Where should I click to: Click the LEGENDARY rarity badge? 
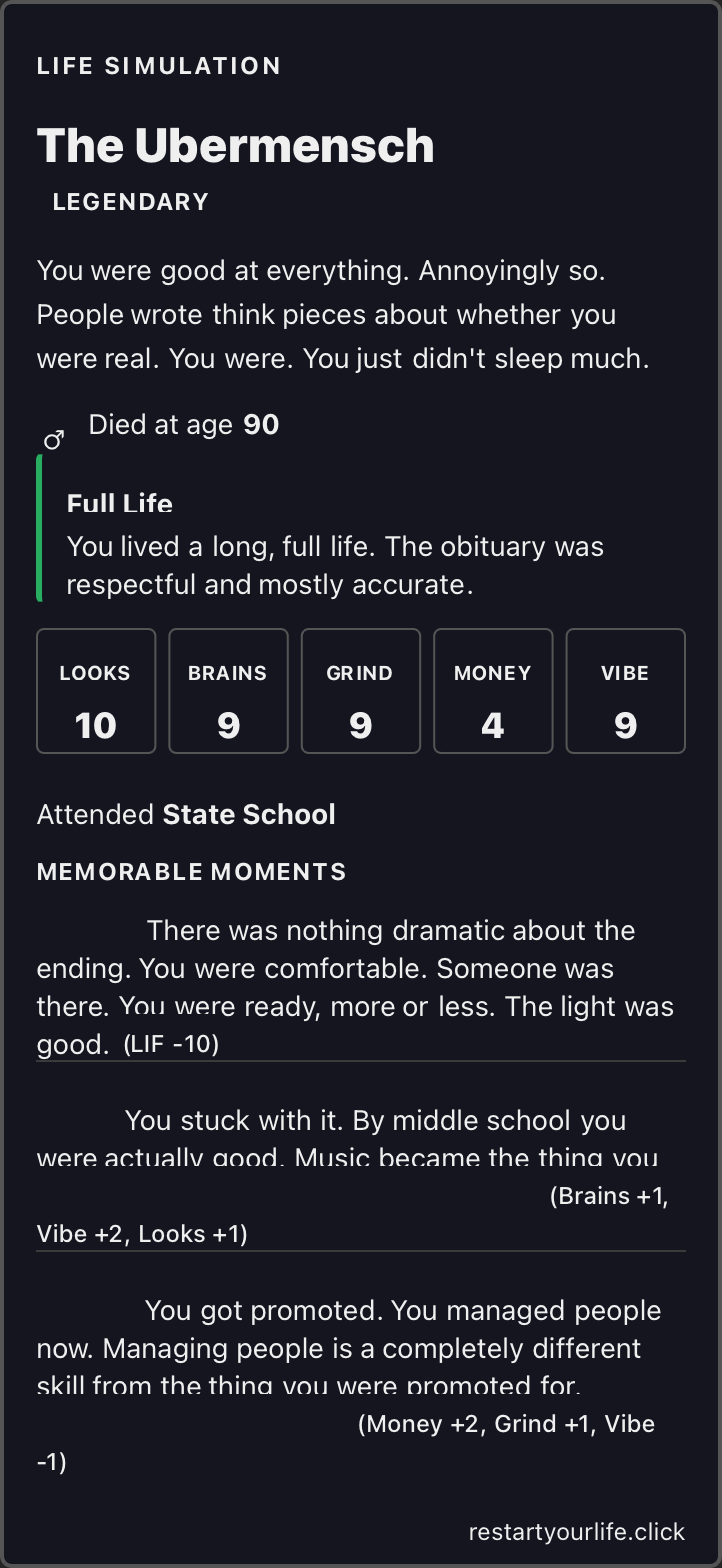pos(130,202)
